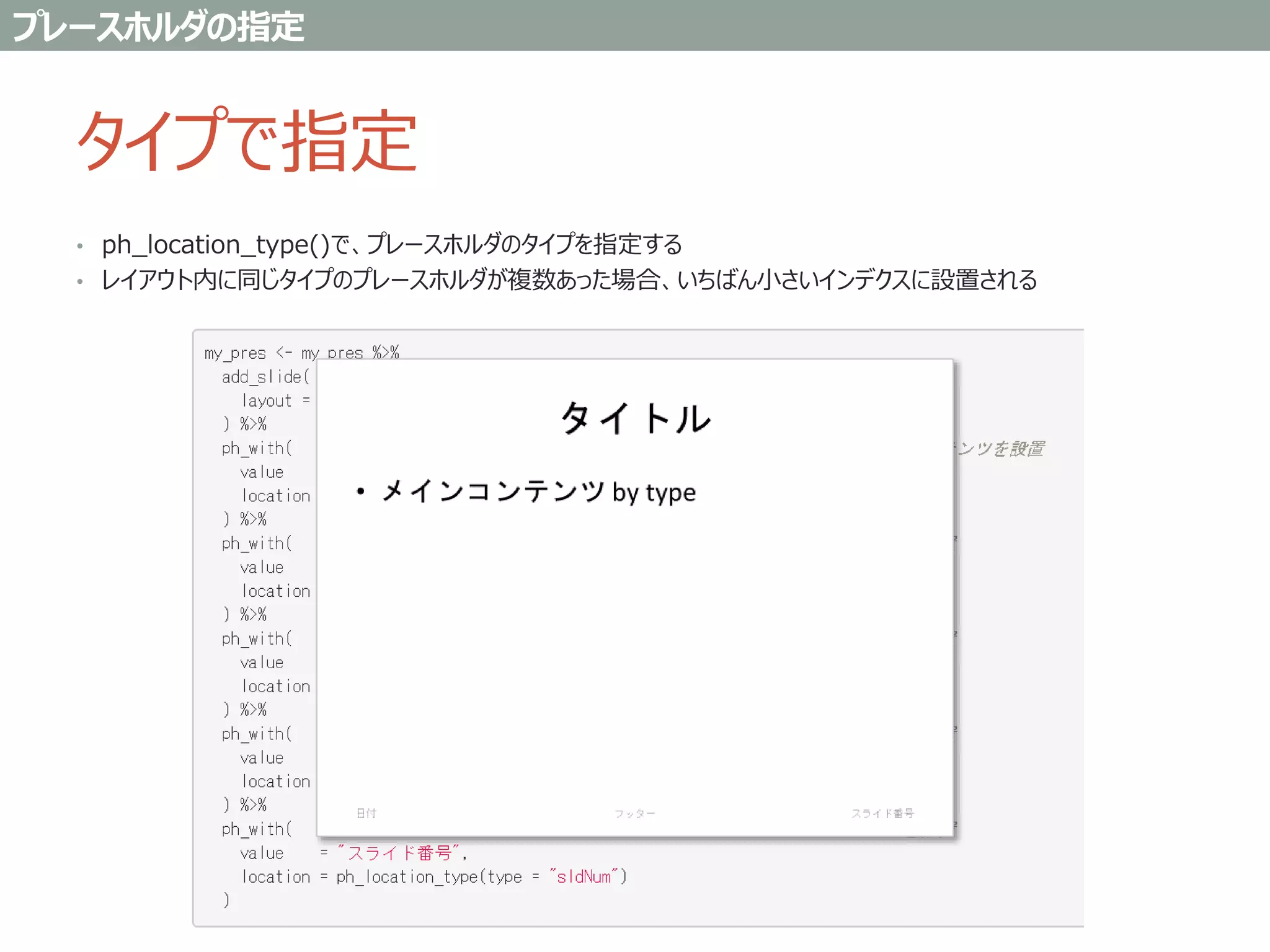Click the フッター placeholder in preview
Screen dimensions: 1270x952
[x=634, y=813]
